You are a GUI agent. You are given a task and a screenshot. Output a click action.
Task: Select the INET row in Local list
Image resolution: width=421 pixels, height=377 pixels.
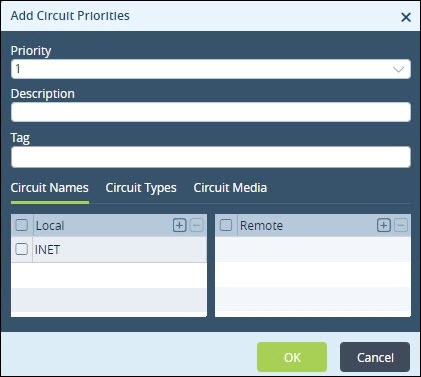[x=109, y=249]
